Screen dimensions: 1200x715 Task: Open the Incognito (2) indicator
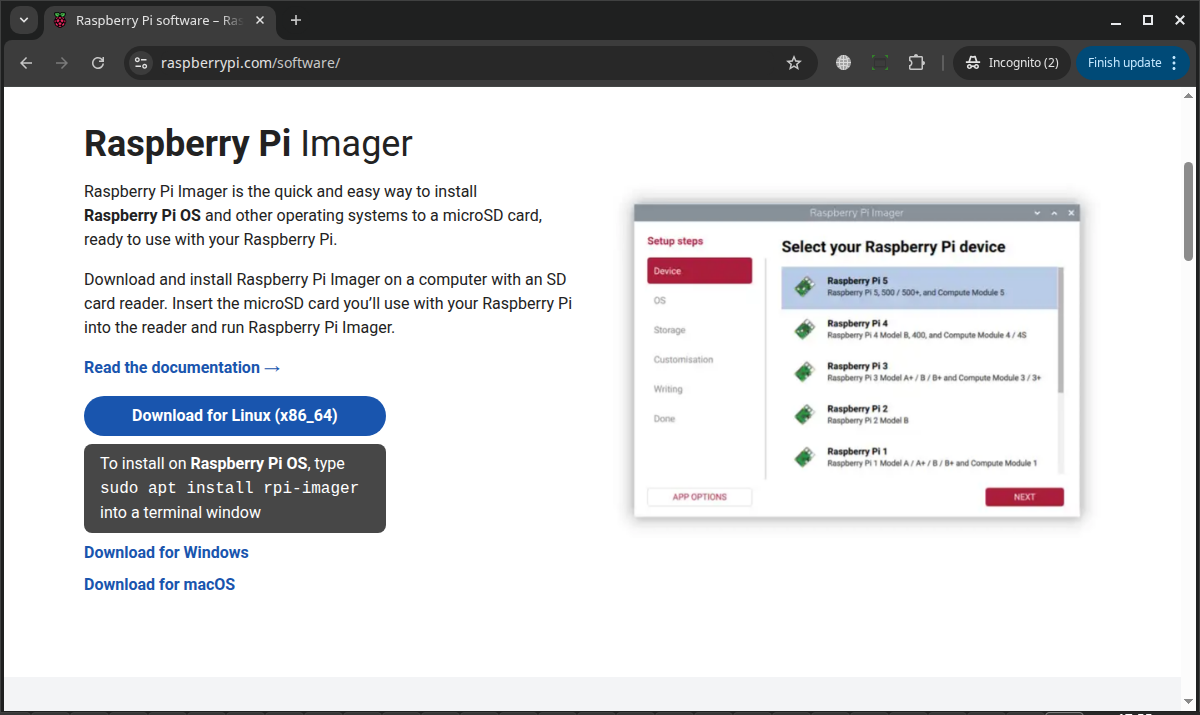1012,63
